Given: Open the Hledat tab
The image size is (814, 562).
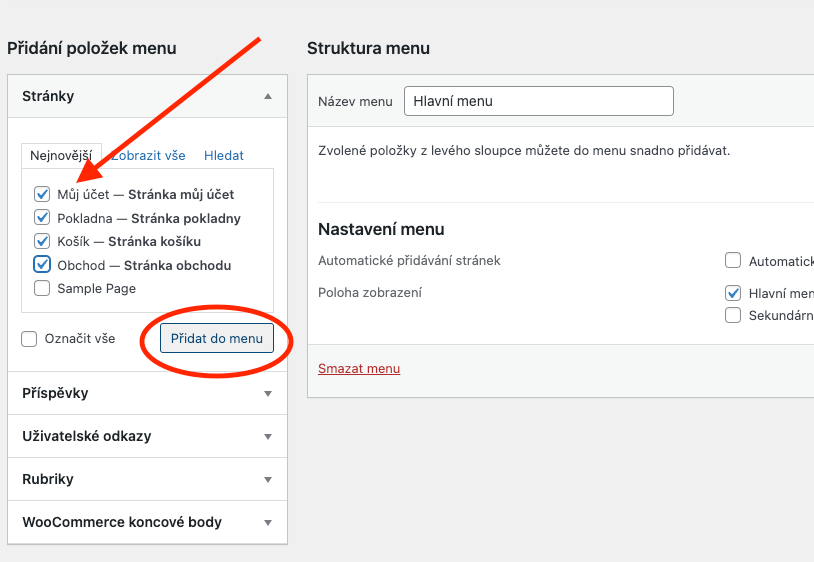Looking at the screenshot, I should [x=224, y=156].
